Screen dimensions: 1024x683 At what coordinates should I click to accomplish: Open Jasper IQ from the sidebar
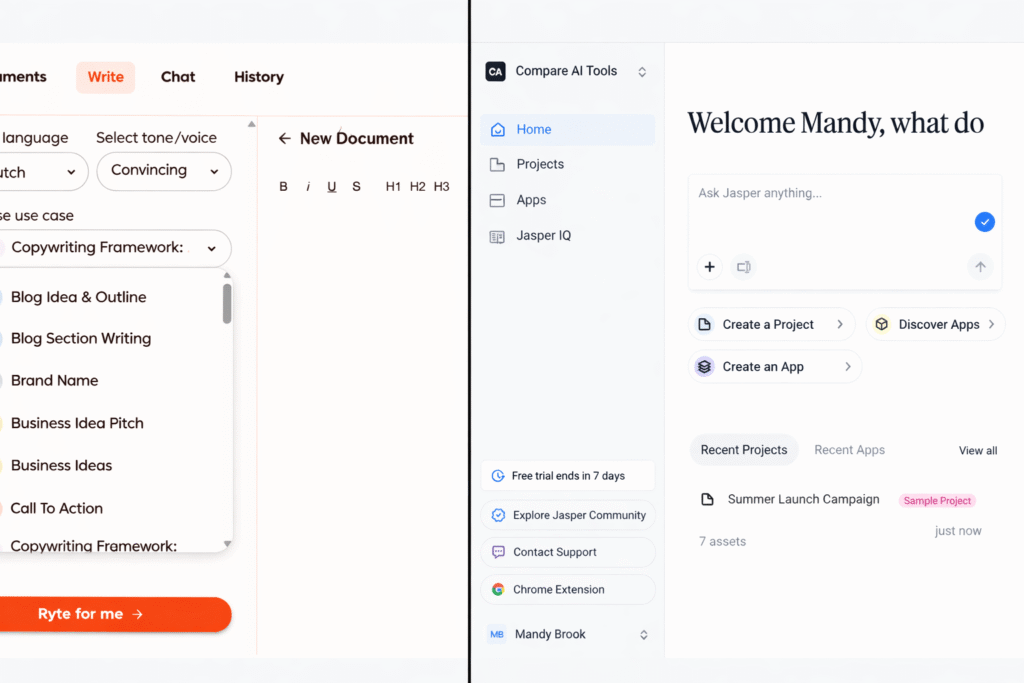[x=545, y=235]
